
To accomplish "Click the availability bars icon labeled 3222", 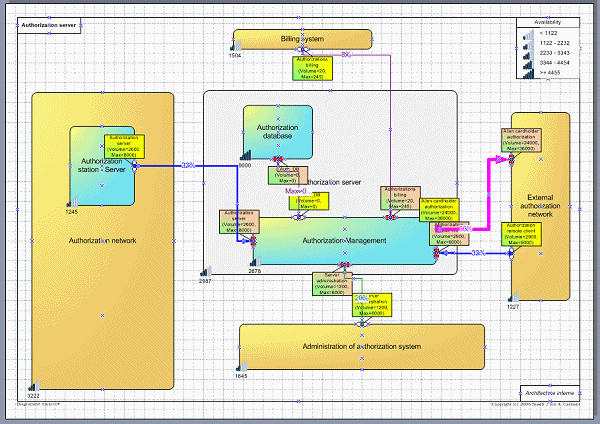I will click(x=34, y=386).
